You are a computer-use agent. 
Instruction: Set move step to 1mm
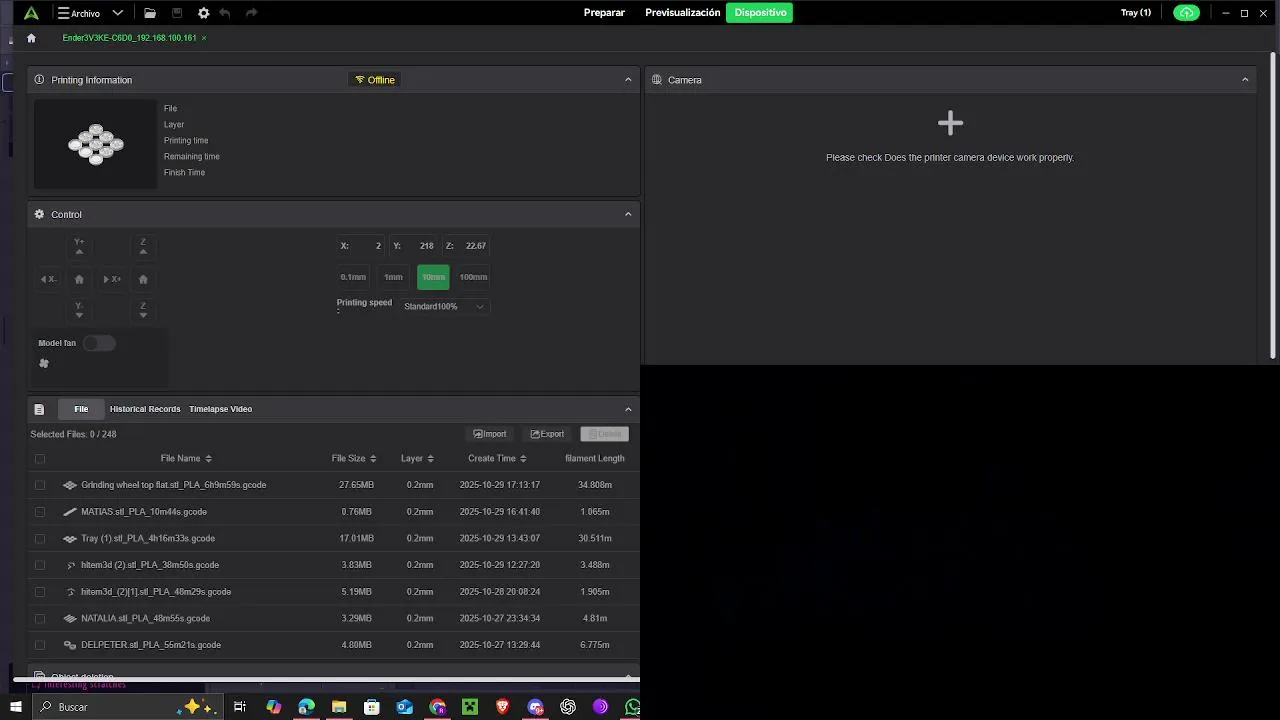pos(393,277)
